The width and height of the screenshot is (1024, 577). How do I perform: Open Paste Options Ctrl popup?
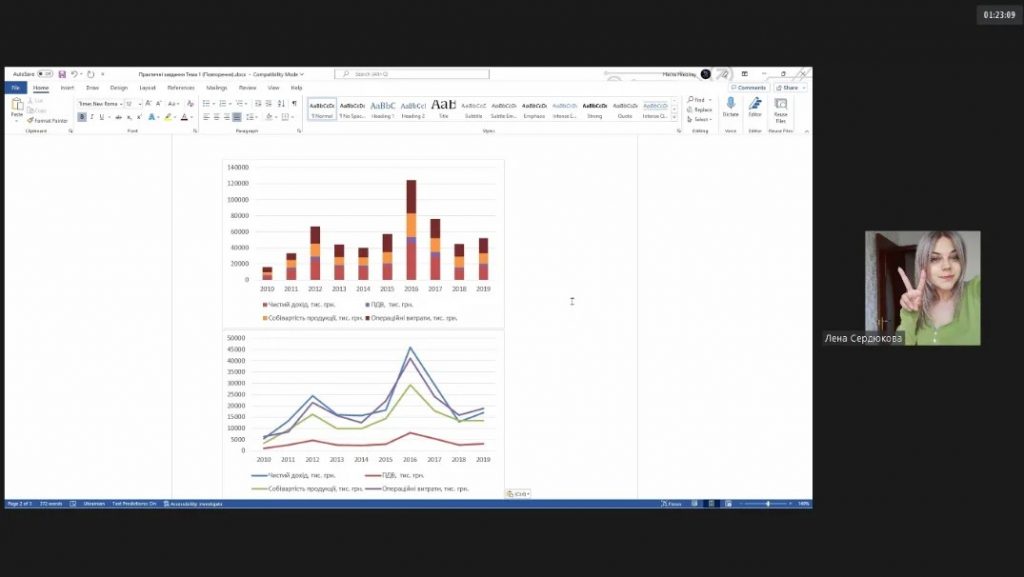click(518, 493)
